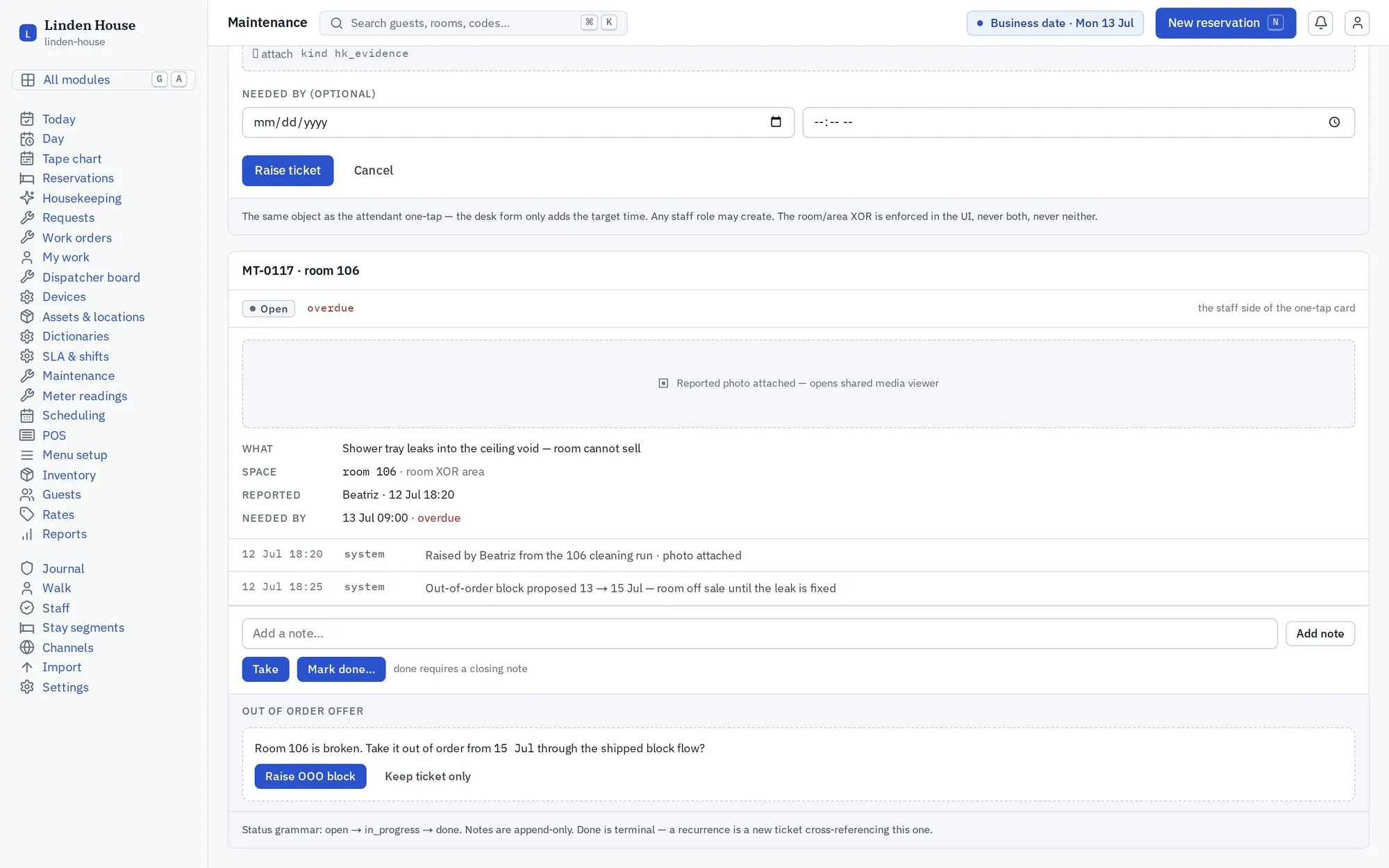Click the Raise ticket button
Image resolution: width=1389 pixels, height=868 pixels.
pos(288,170)
